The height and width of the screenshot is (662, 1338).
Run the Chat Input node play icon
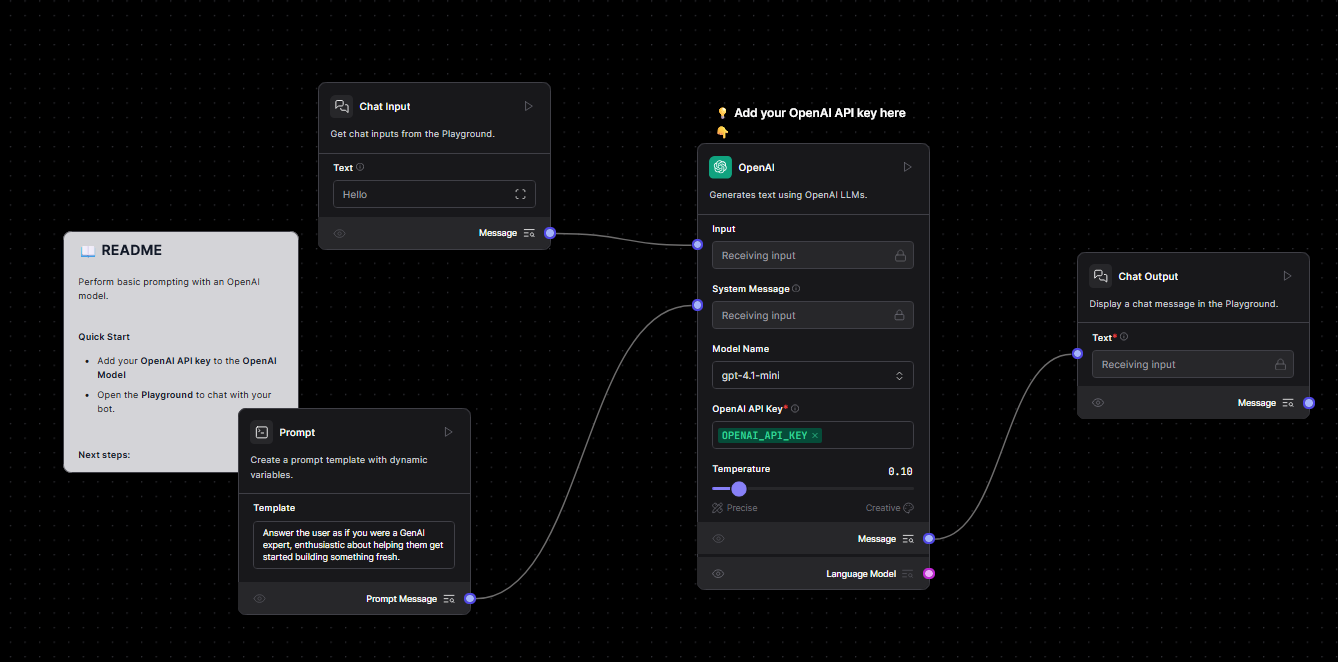[529, 106]
